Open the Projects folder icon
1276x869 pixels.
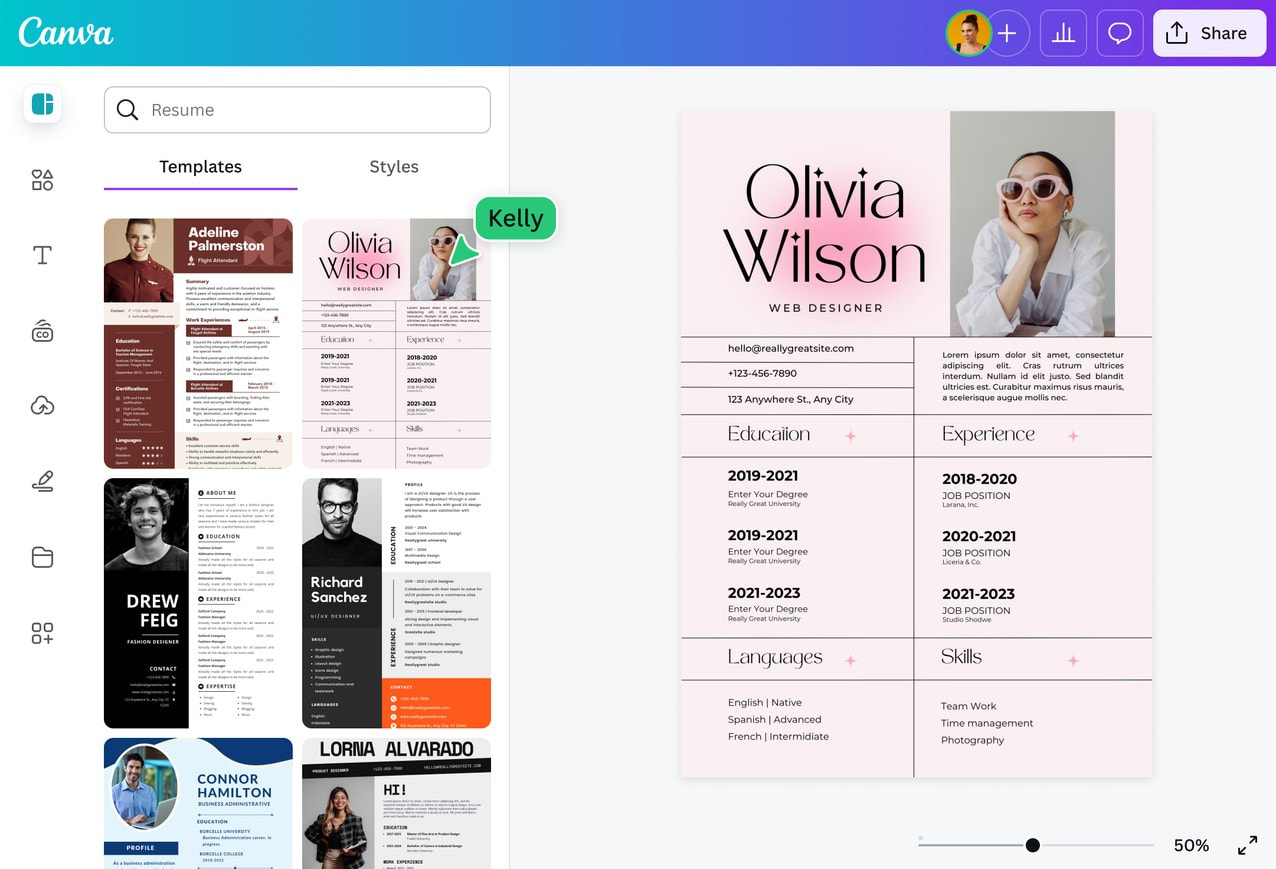tap(42, 557)
